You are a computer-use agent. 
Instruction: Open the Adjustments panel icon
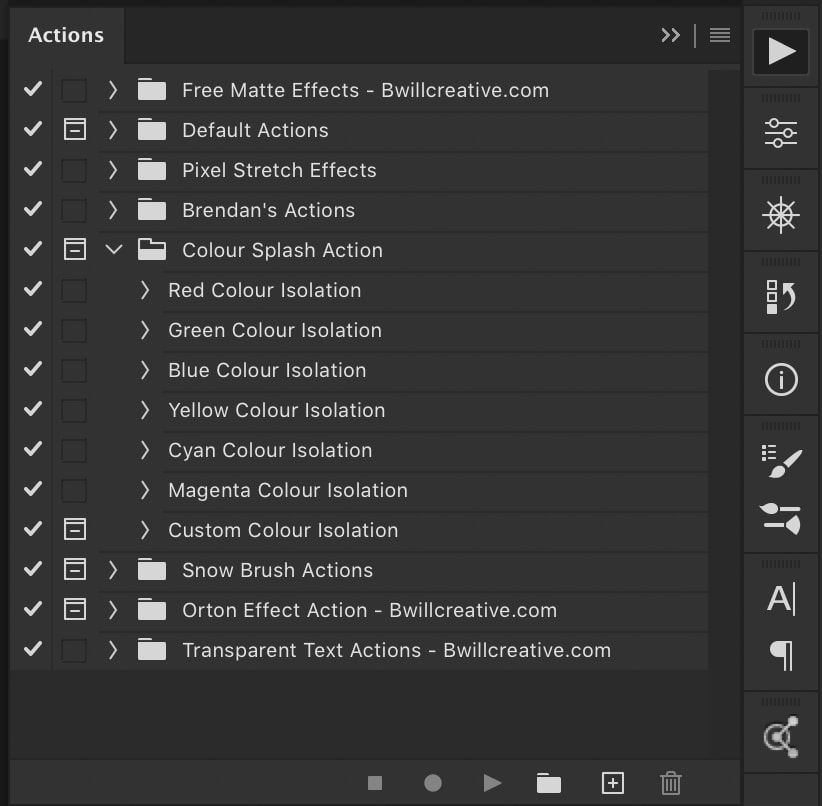click(780, 133)
